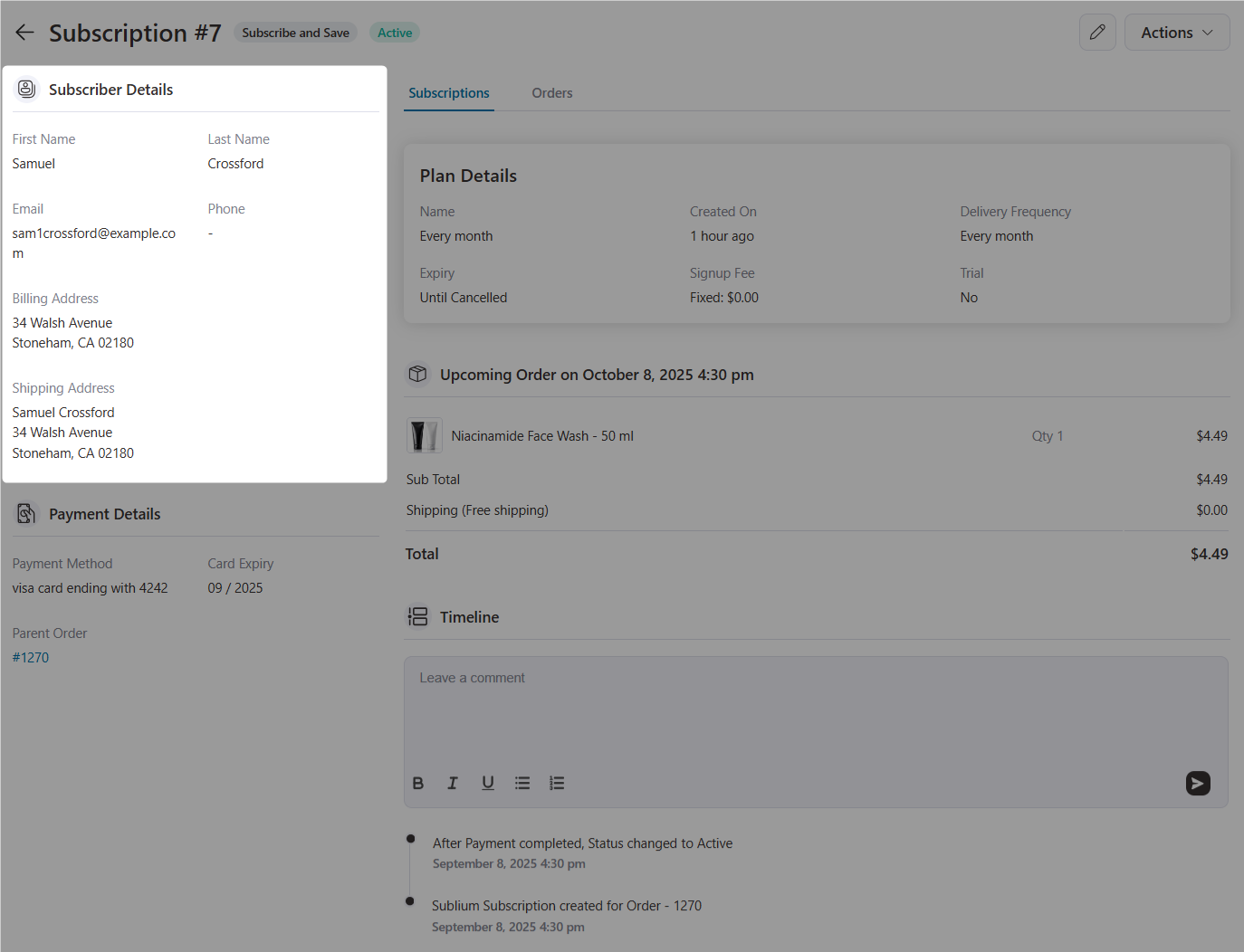Open the Actions dropdown menu
This screenshot has width=1244, height=952.
[1176, 32]
